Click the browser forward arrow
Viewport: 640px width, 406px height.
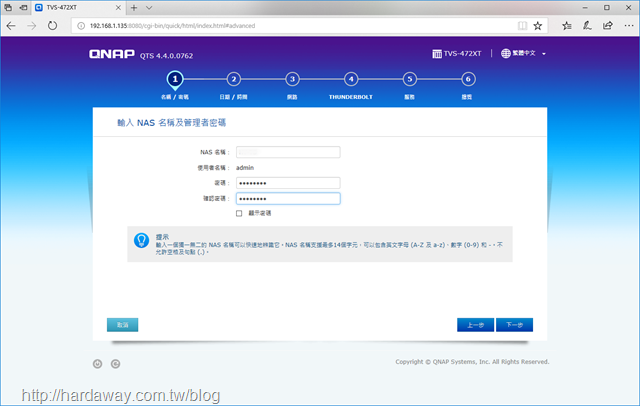31,26
